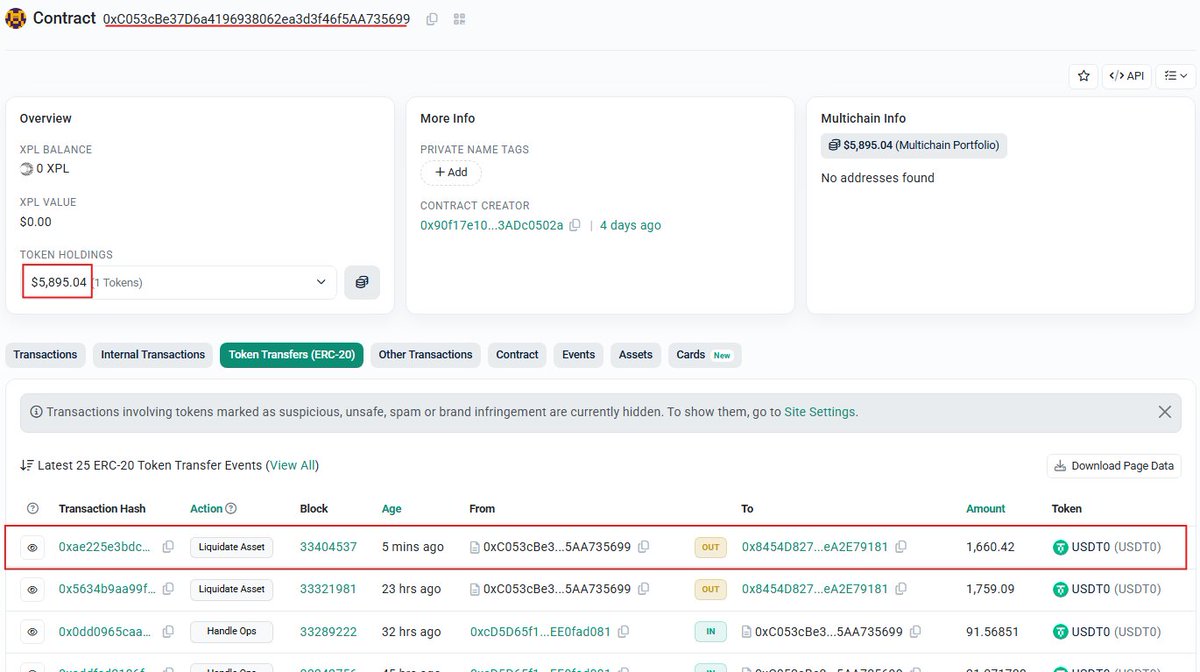Open the 4 days ago creation transaction
1200x672 pixels.
(630, 225)
